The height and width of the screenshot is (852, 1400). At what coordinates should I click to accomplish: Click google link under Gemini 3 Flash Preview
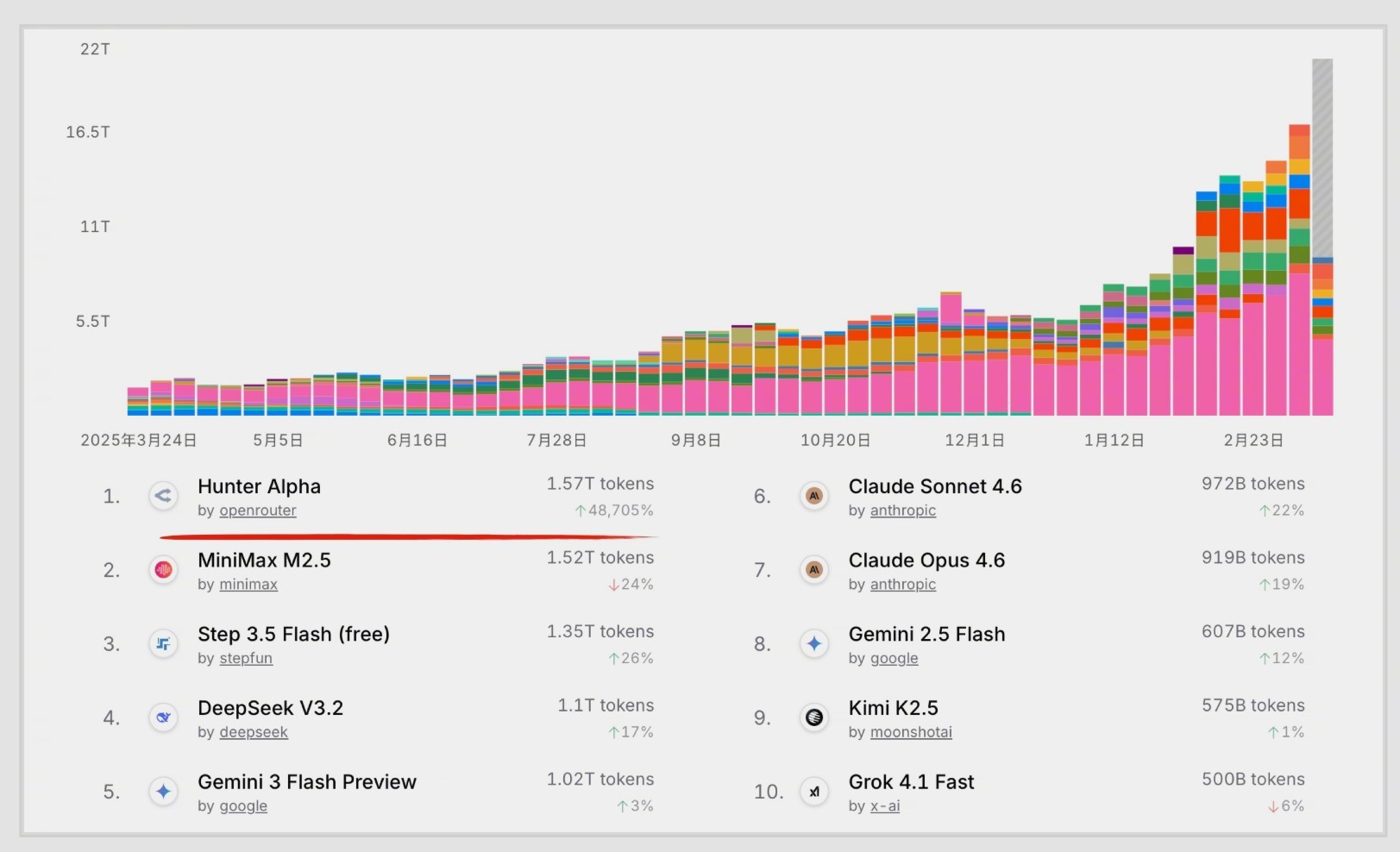point(243,806)
